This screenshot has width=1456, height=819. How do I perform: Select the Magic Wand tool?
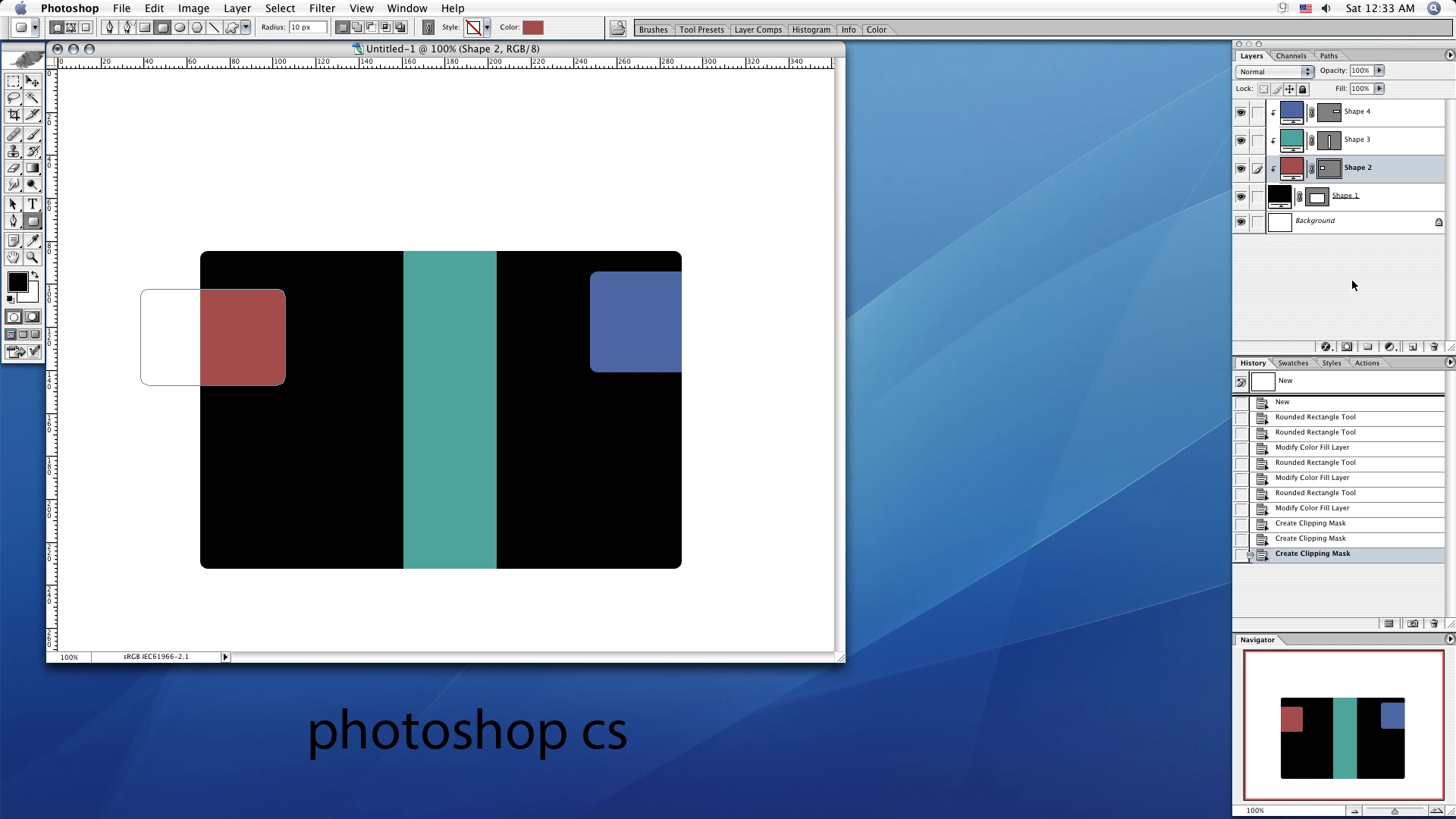pyautogui.click(x=33, y=98)
